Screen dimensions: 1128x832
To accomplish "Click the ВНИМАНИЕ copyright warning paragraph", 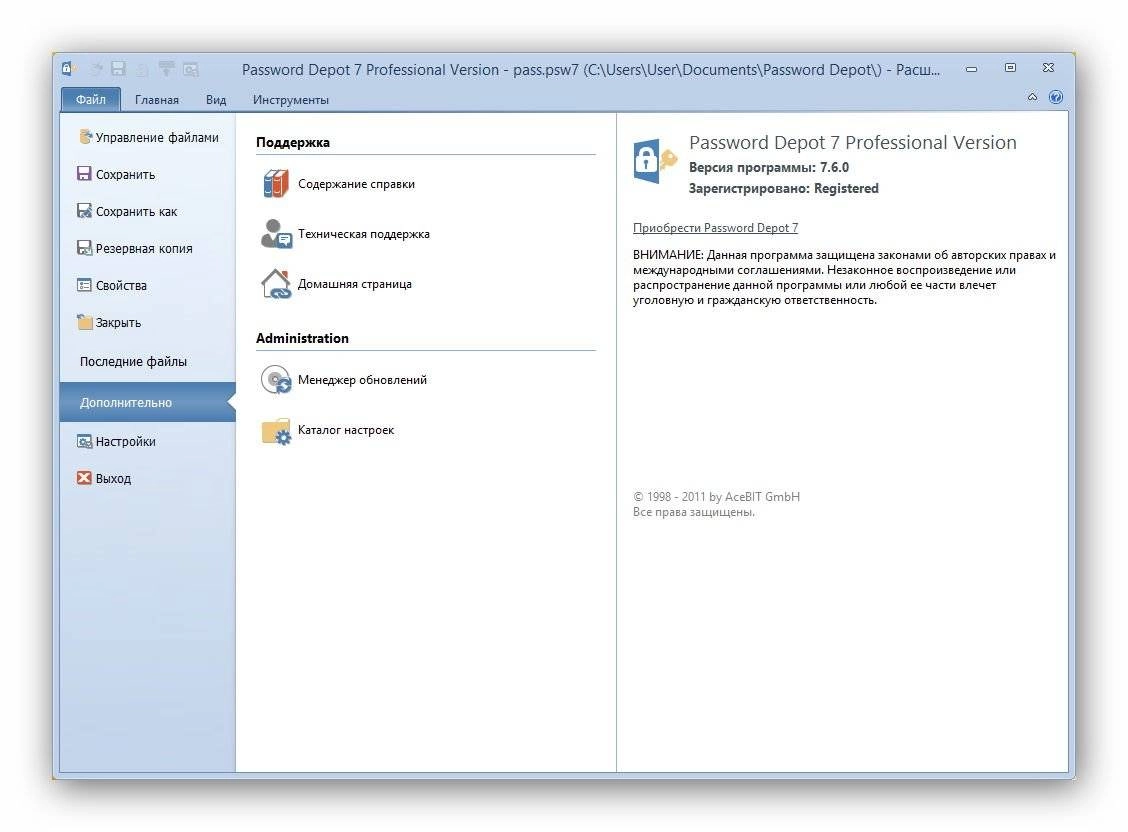I will (844, 278).
